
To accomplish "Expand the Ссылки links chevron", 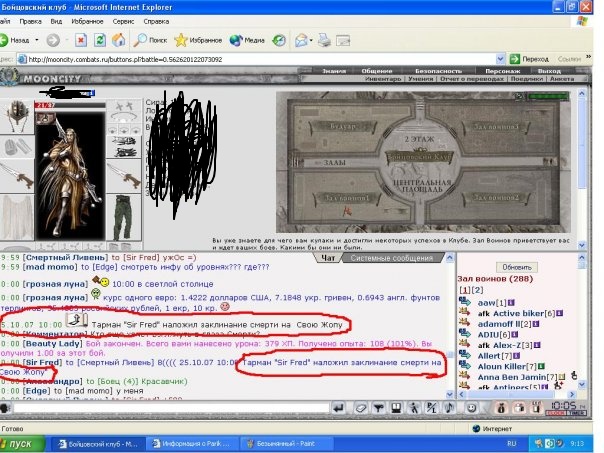I will click(x=589, y=57).
